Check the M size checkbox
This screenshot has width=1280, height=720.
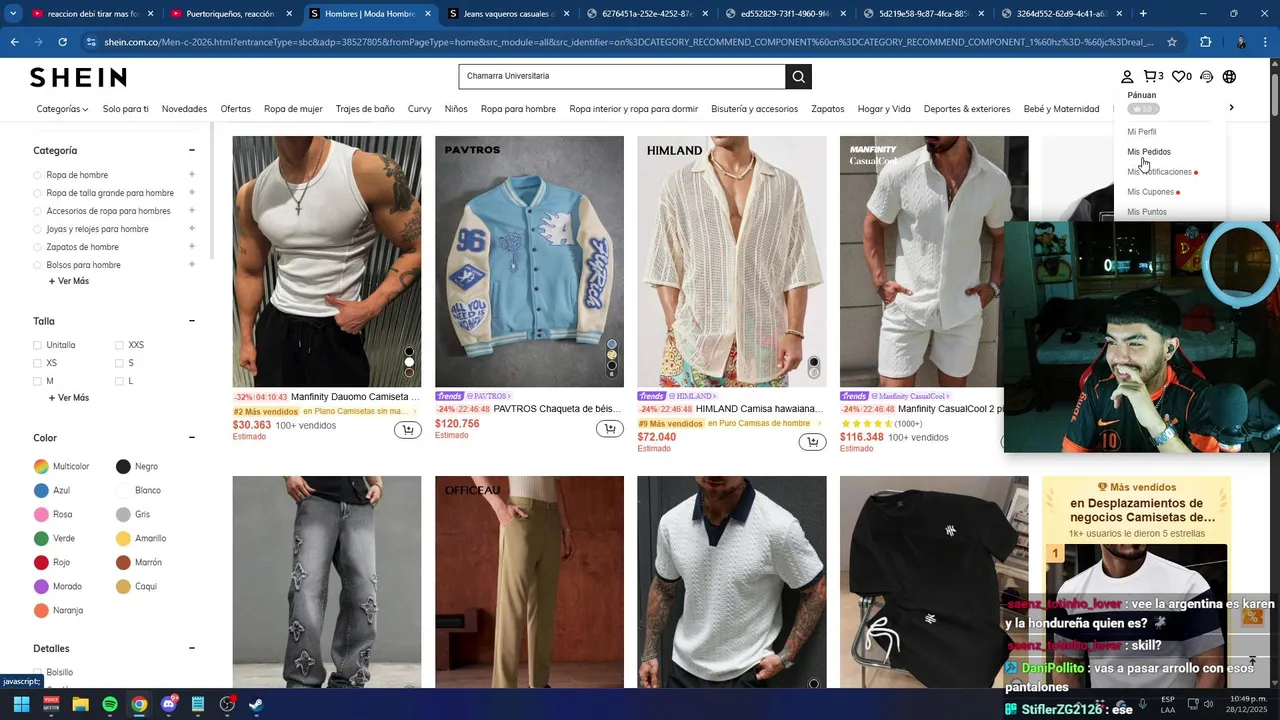38,381
